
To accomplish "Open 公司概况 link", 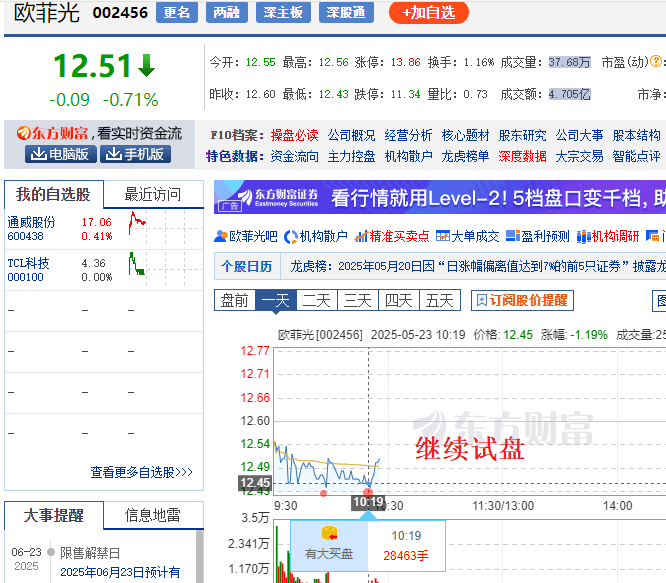I will [351, 135].
